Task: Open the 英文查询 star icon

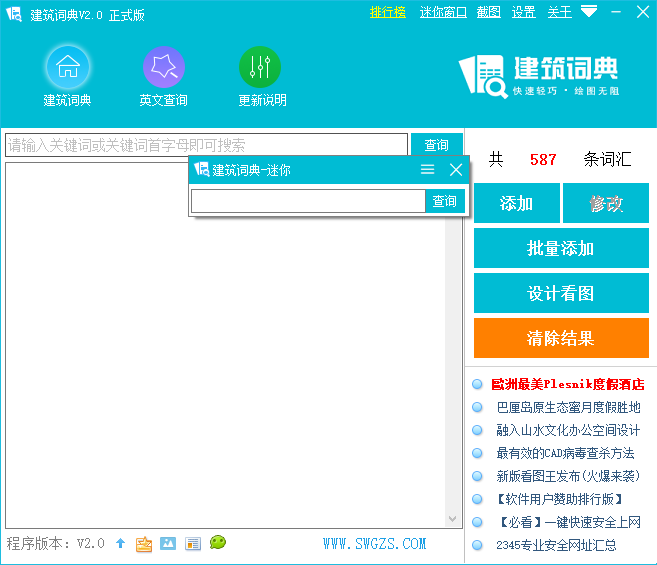Action: click(x=164, y=67)
